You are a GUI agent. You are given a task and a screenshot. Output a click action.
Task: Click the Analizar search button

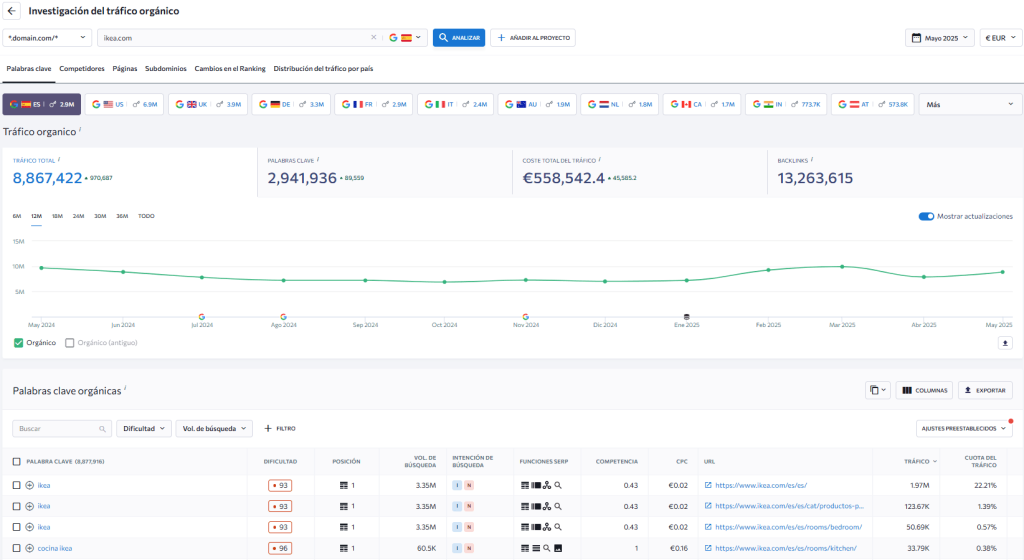458,38
